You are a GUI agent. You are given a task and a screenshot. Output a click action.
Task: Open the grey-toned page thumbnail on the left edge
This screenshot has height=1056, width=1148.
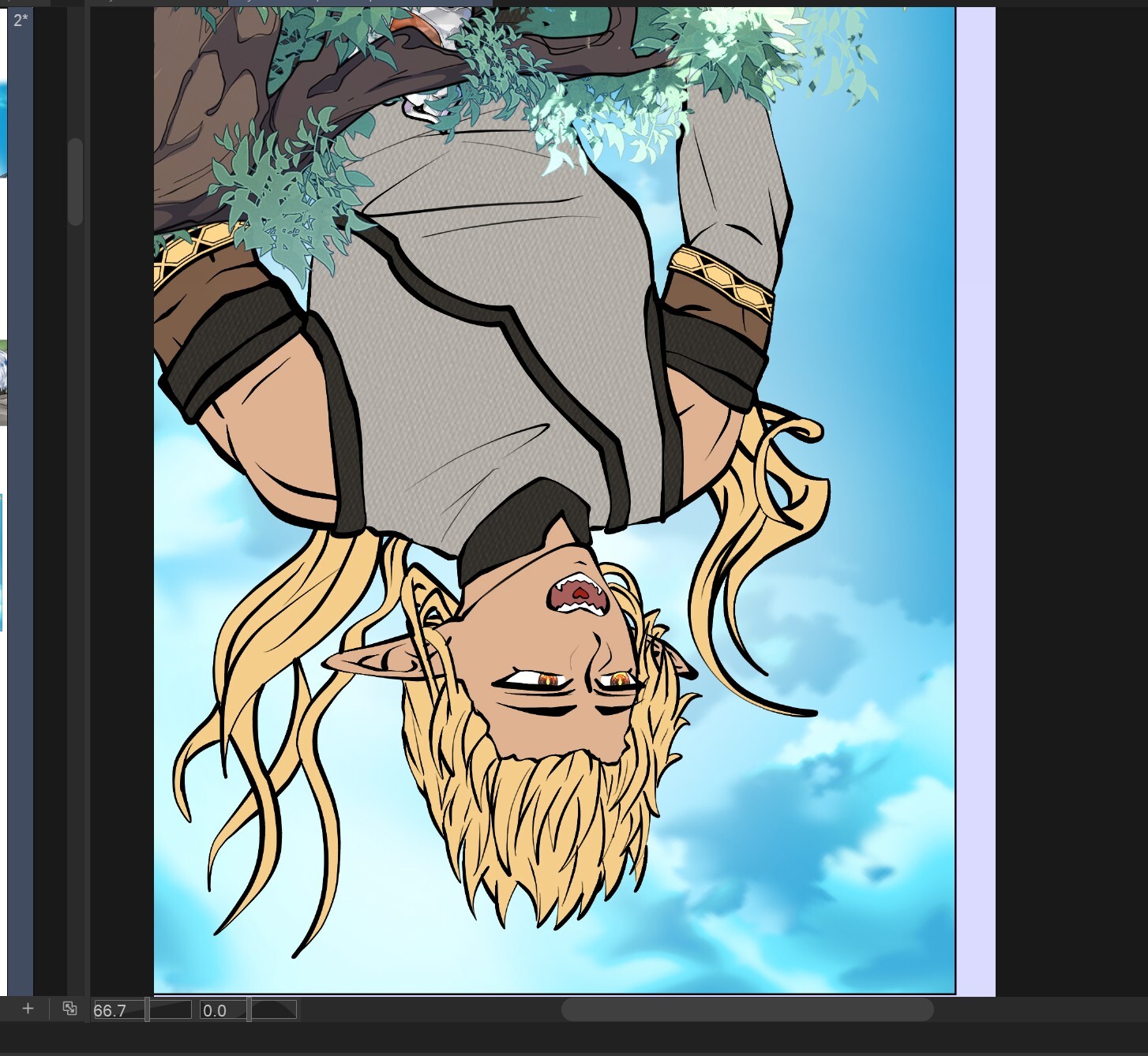(3, 383)
